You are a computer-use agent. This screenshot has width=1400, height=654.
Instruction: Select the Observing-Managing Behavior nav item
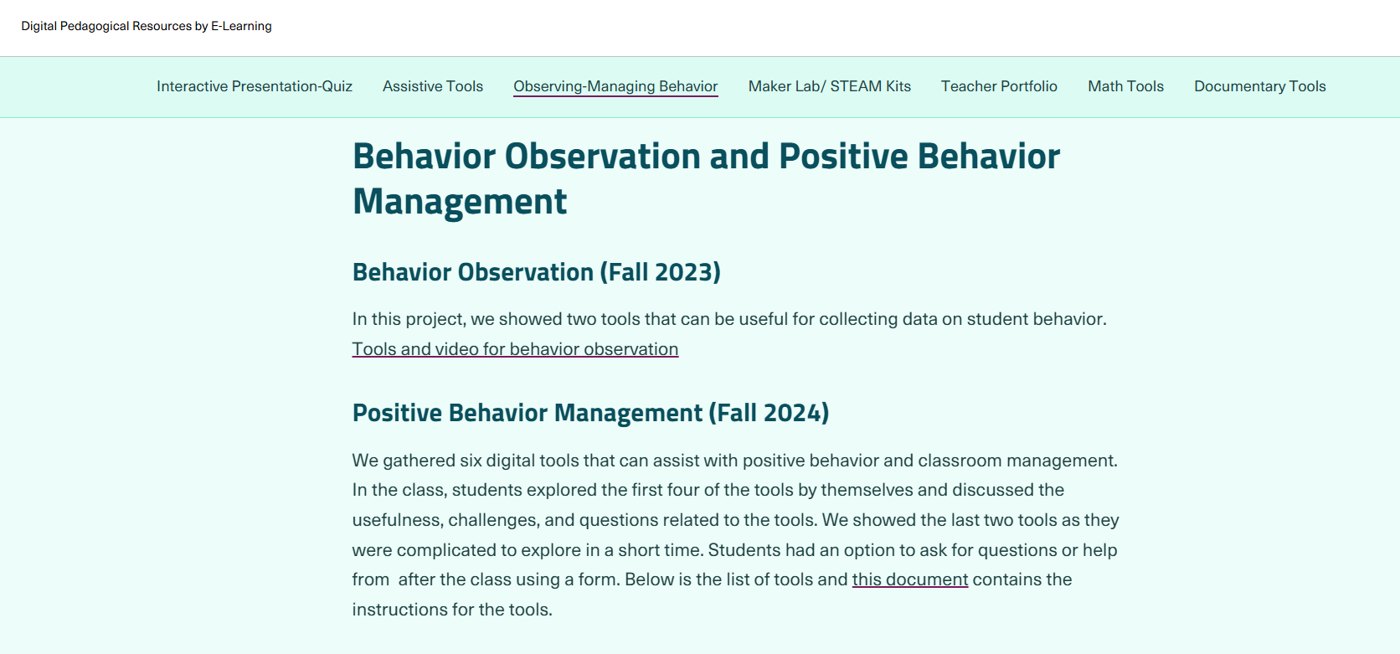click(615, 86)
